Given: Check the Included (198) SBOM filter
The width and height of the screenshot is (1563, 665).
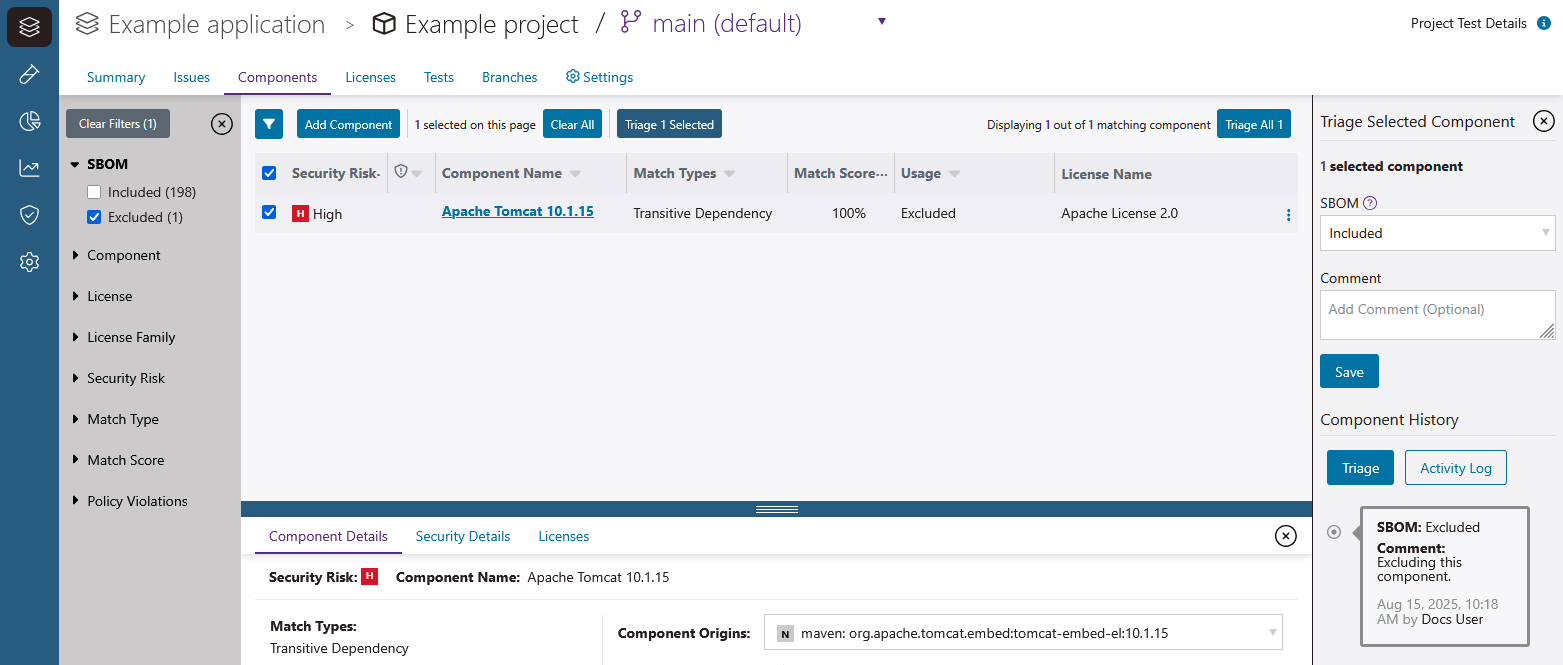Looking at the screenshot, I should click(93, 191).
